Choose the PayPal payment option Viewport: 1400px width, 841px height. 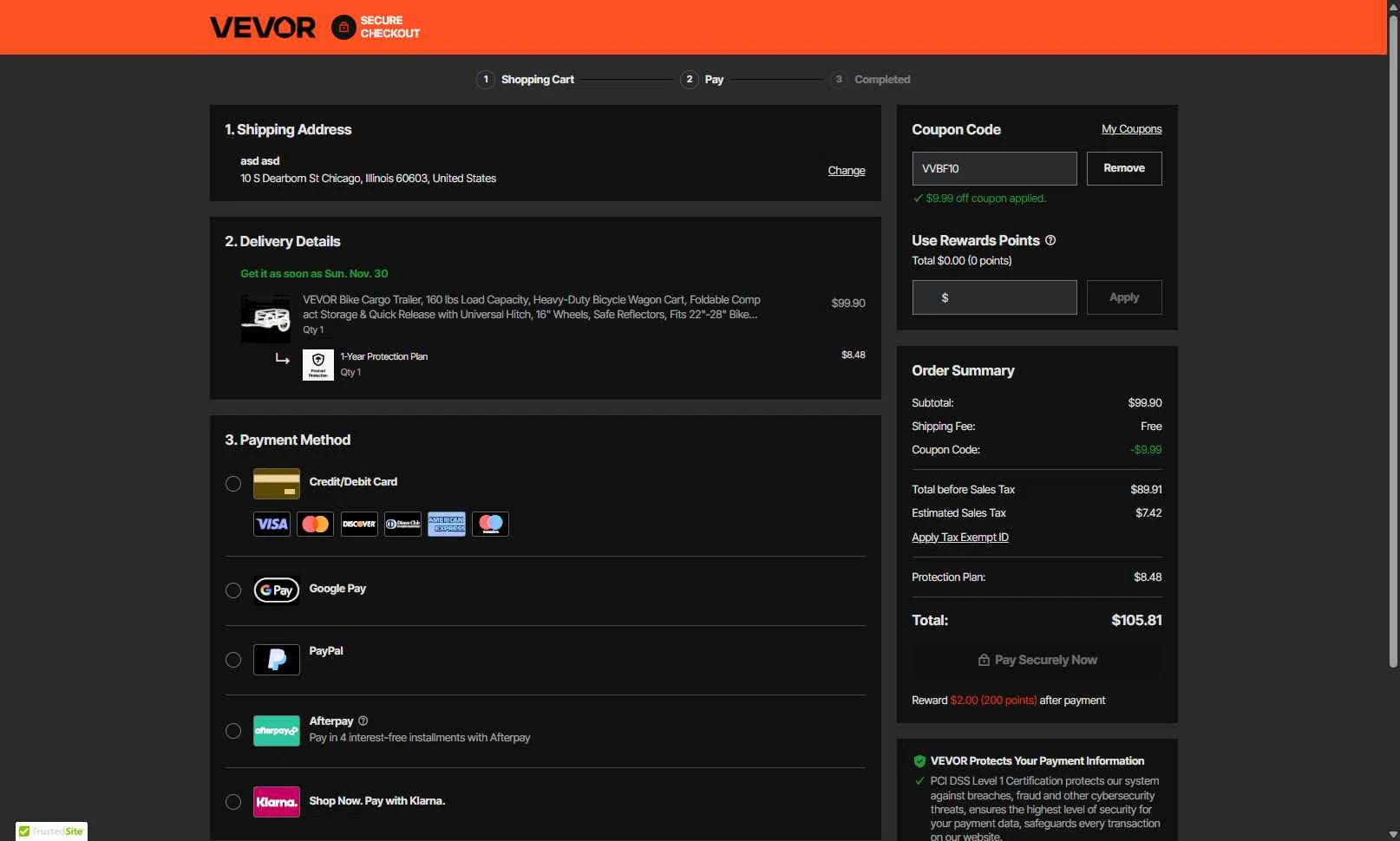(x=233, y=660)
